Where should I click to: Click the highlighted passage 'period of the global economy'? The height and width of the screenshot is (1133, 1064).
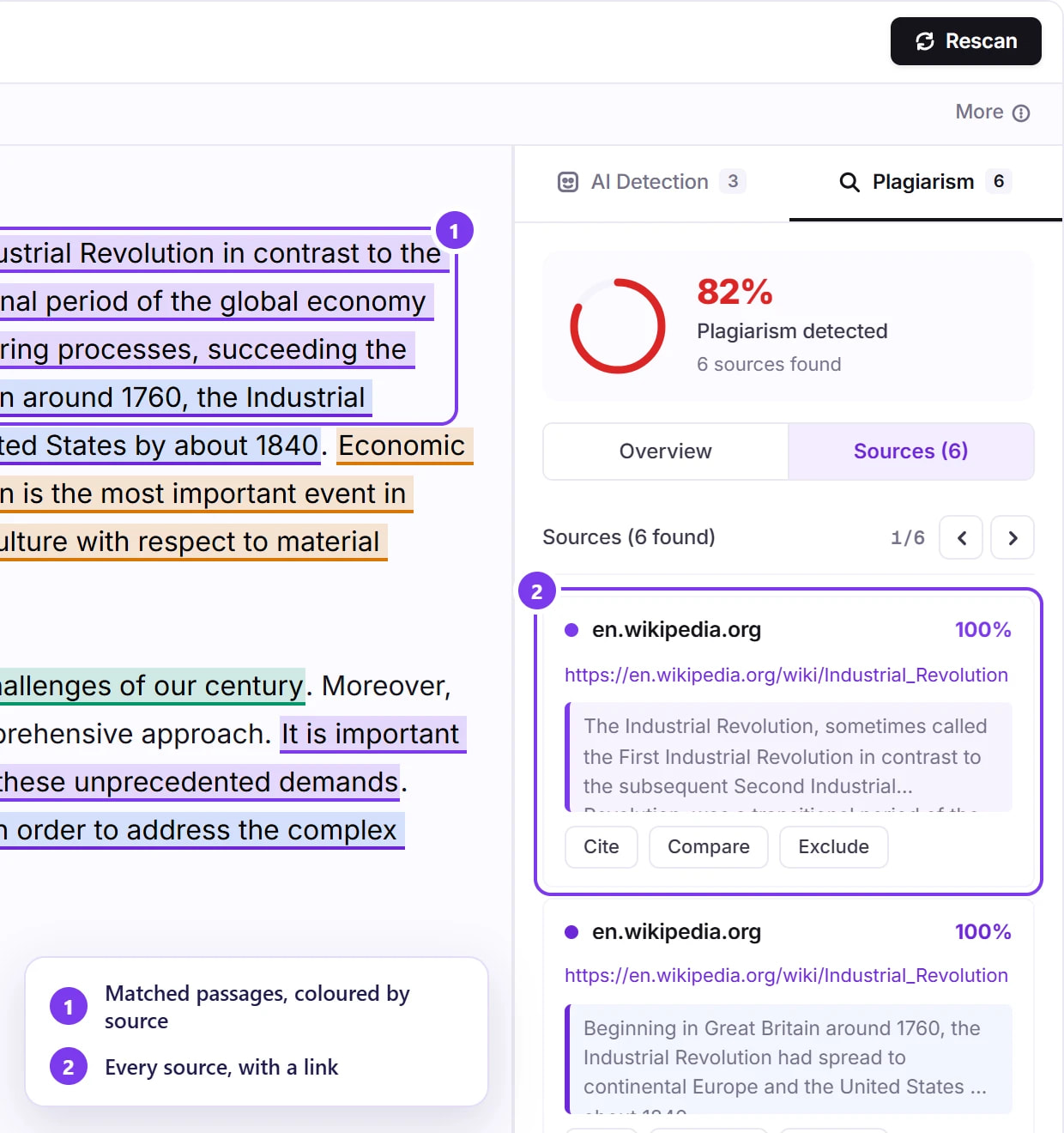pos(236,302)
